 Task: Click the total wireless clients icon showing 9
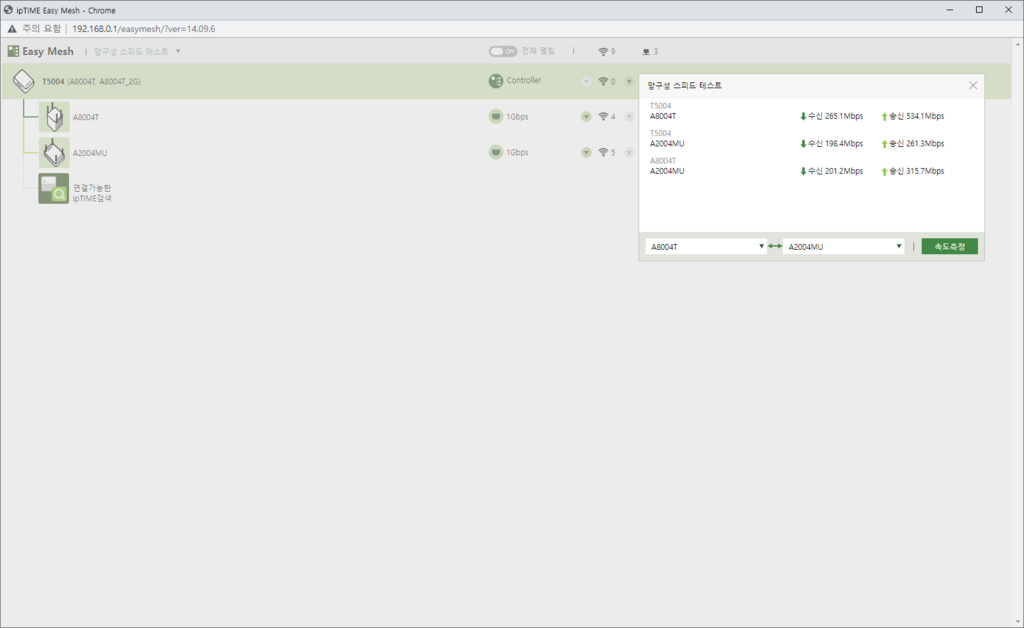tap(603, 52)
